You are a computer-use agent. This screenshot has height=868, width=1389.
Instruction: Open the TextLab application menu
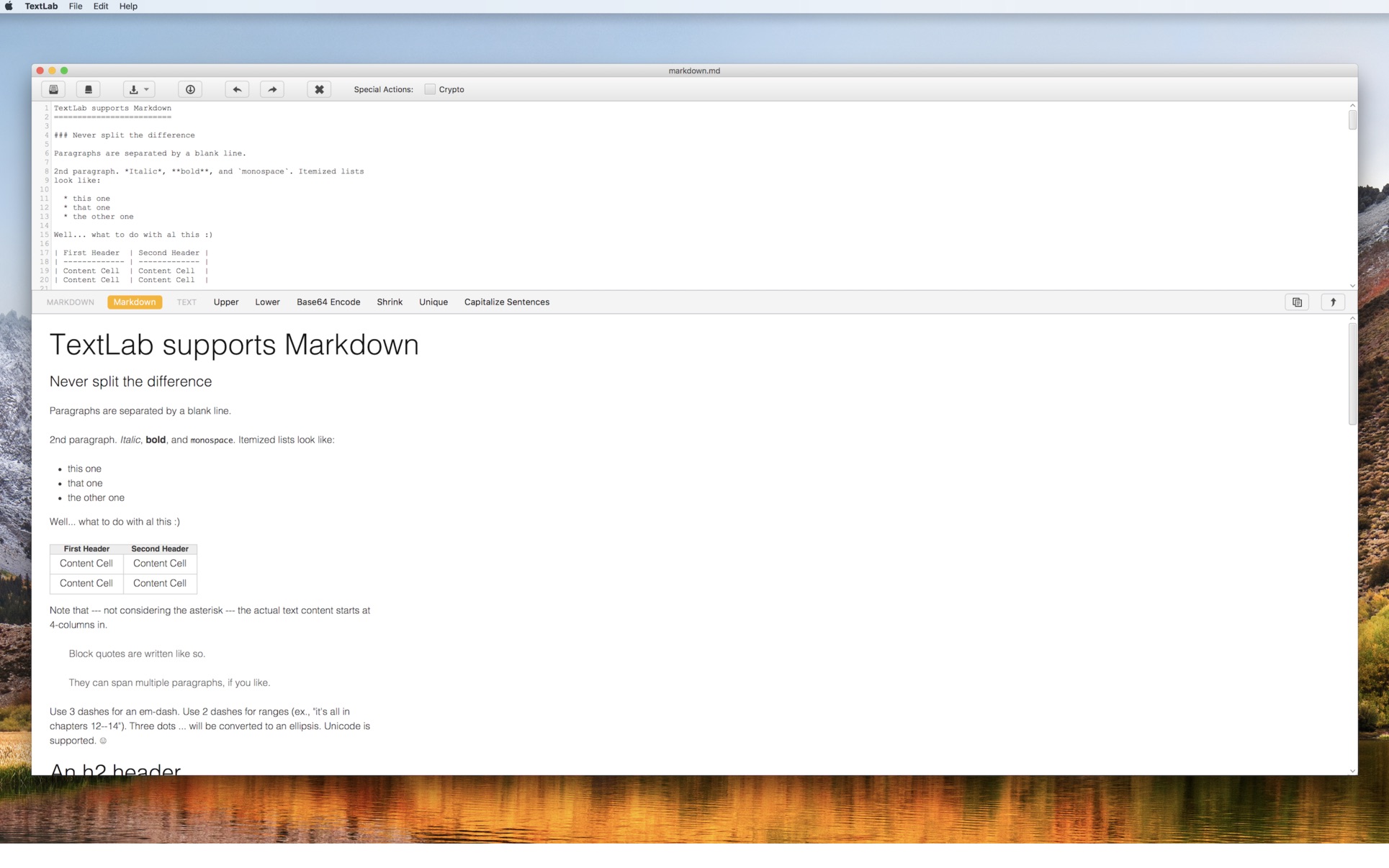point(41,6)
